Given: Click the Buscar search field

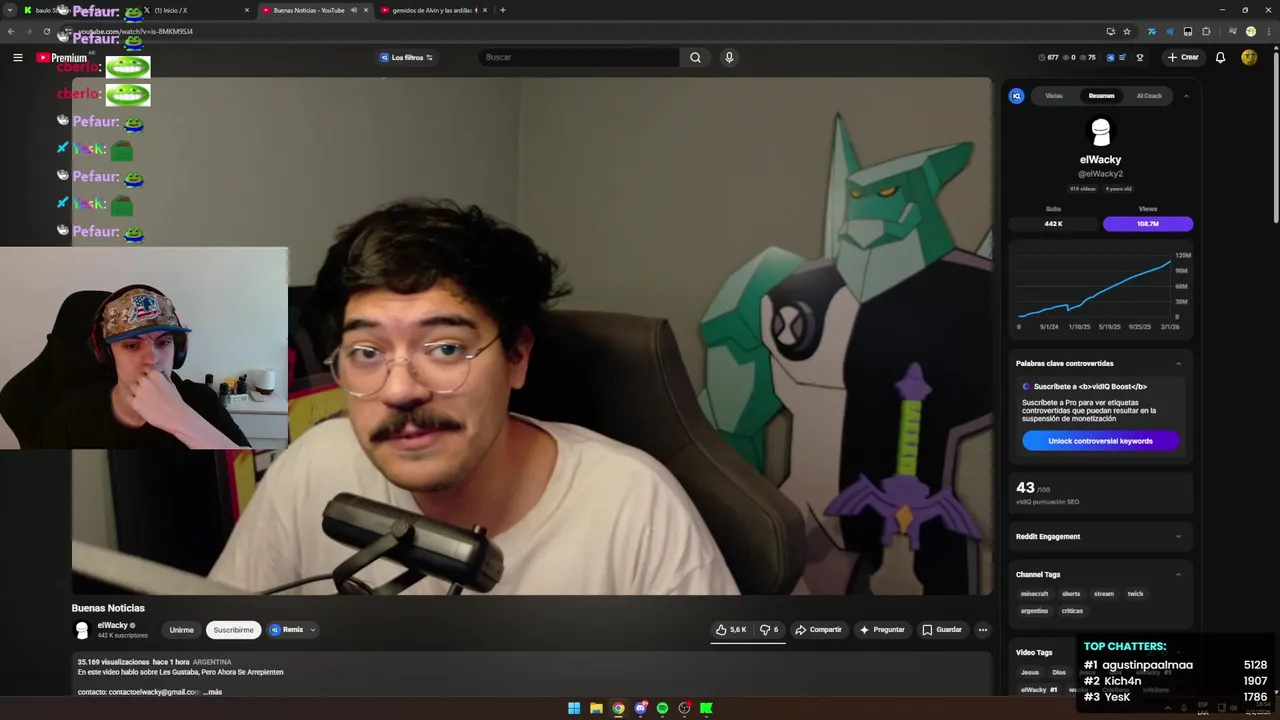Looking at the screenshot, I should click(x=580, y=57).
